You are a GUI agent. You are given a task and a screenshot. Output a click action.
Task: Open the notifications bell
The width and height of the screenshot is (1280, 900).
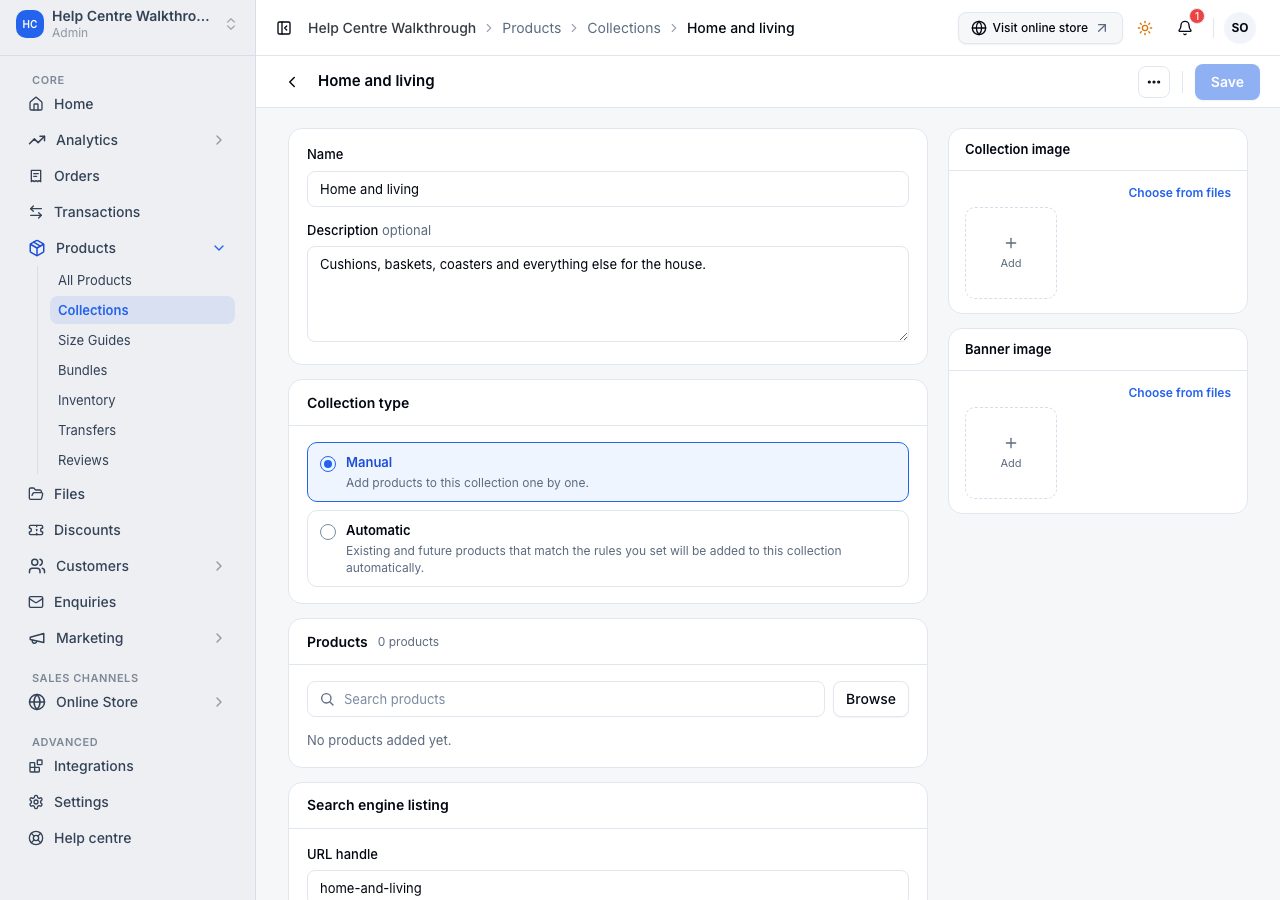1185,28
